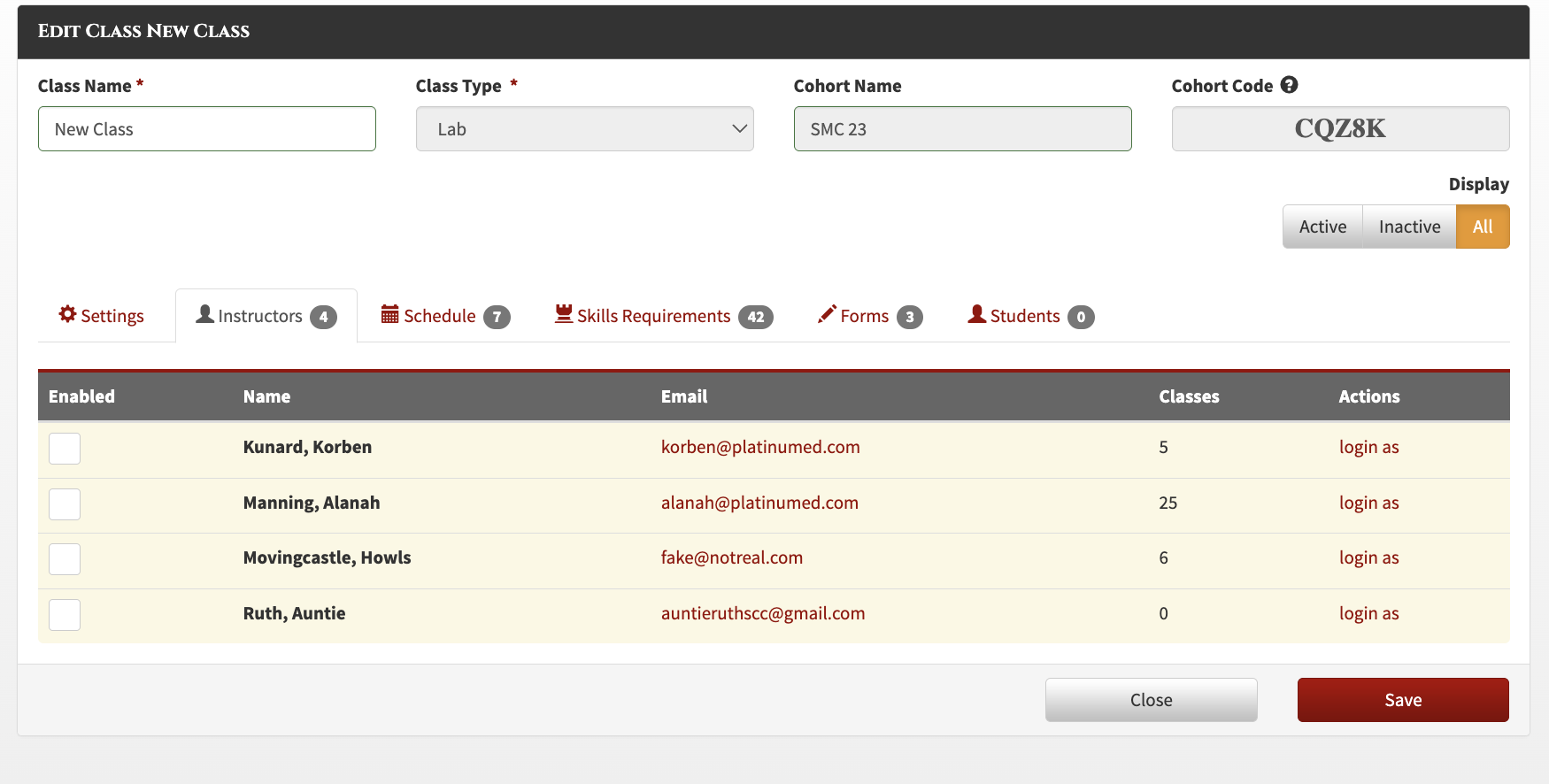1549x784 pixels.
Task: Click the Skills Requirements rook icon
Action: (564, 314)
